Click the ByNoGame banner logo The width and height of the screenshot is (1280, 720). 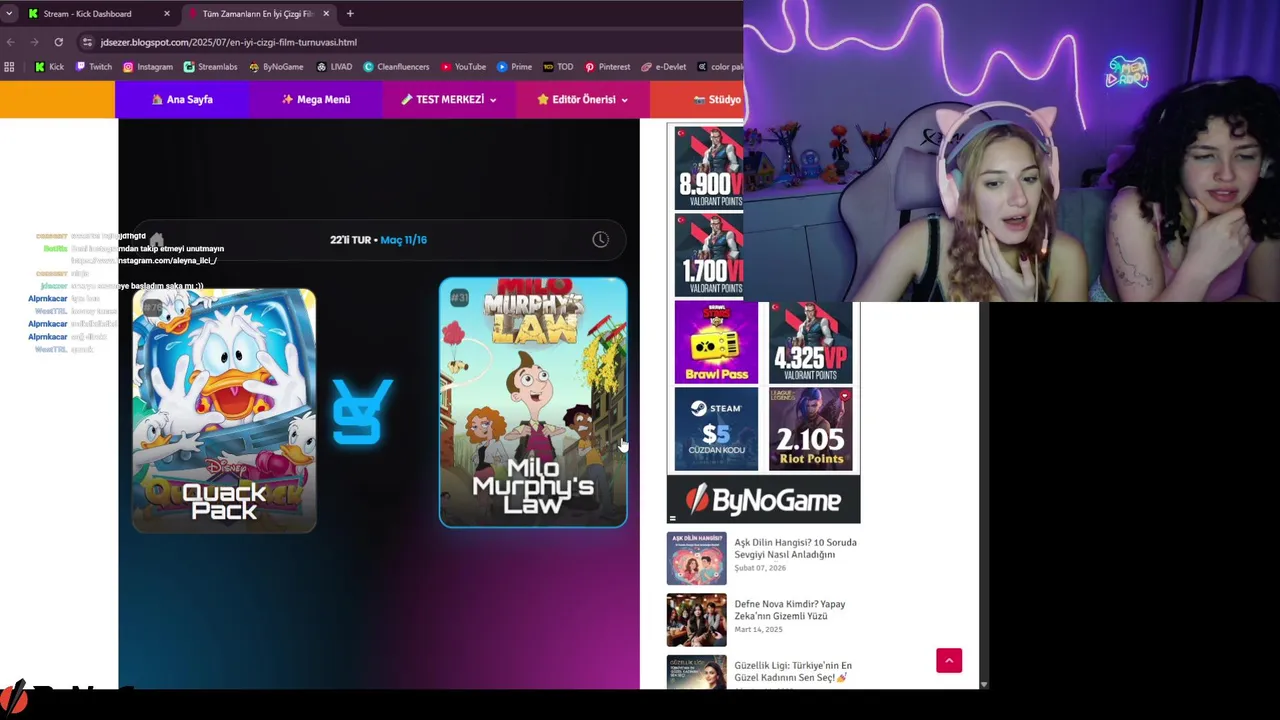click(x=763, y=499)
